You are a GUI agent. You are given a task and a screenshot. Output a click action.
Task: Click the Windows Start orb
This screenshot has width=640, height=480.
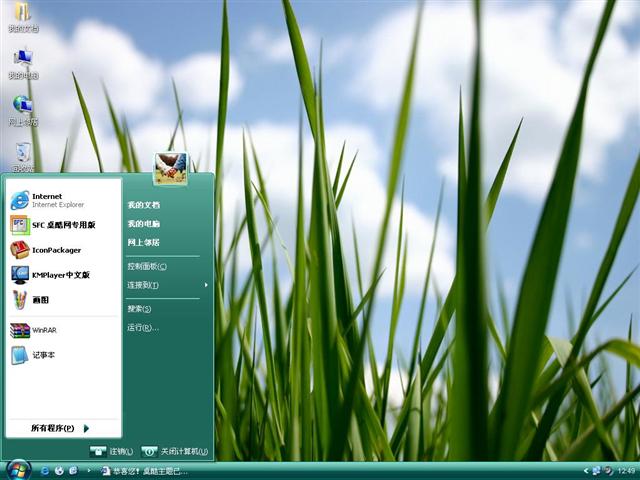(x=18, y=470)
